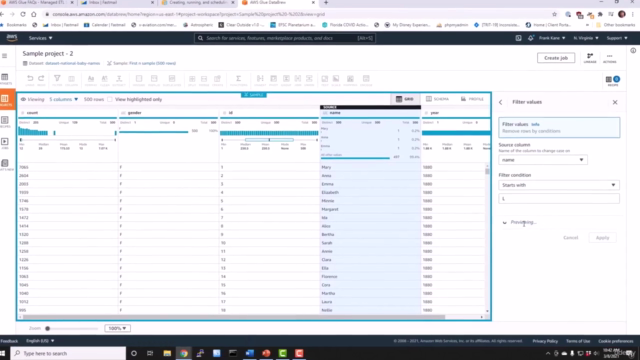640x360 pixels.
Task: Open Datasets in the left sidebar
Action: [5, 78]
